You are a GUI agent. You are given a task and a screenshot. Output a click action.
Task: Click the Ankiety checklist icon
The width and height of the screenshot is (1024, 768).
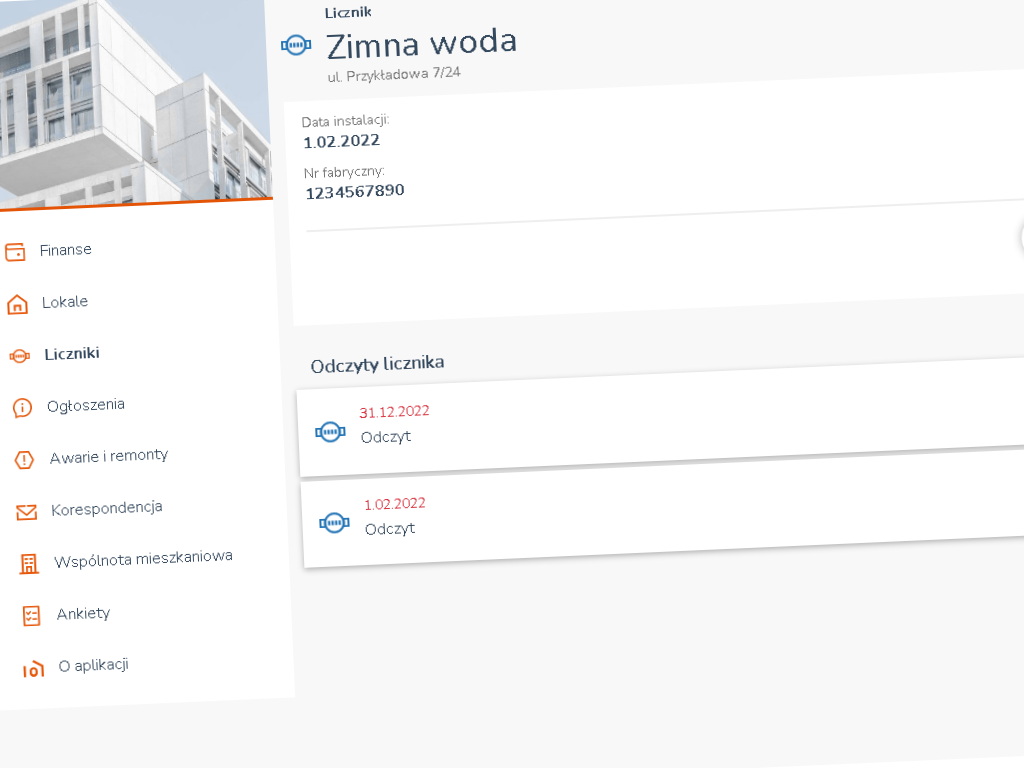pos(32,616)
